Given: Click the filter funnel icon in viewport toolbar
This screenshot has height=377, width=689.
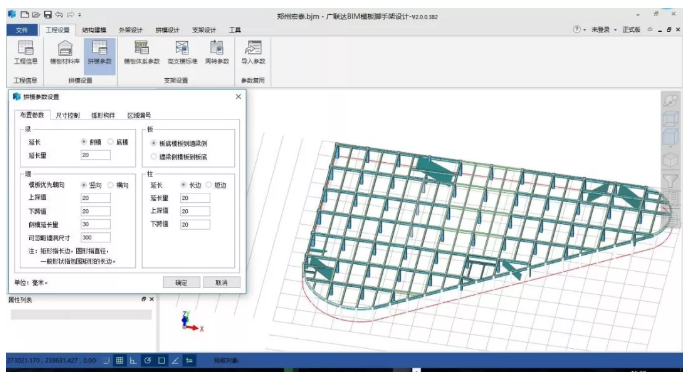Looking at the screenshot, I should click(670, 180).
